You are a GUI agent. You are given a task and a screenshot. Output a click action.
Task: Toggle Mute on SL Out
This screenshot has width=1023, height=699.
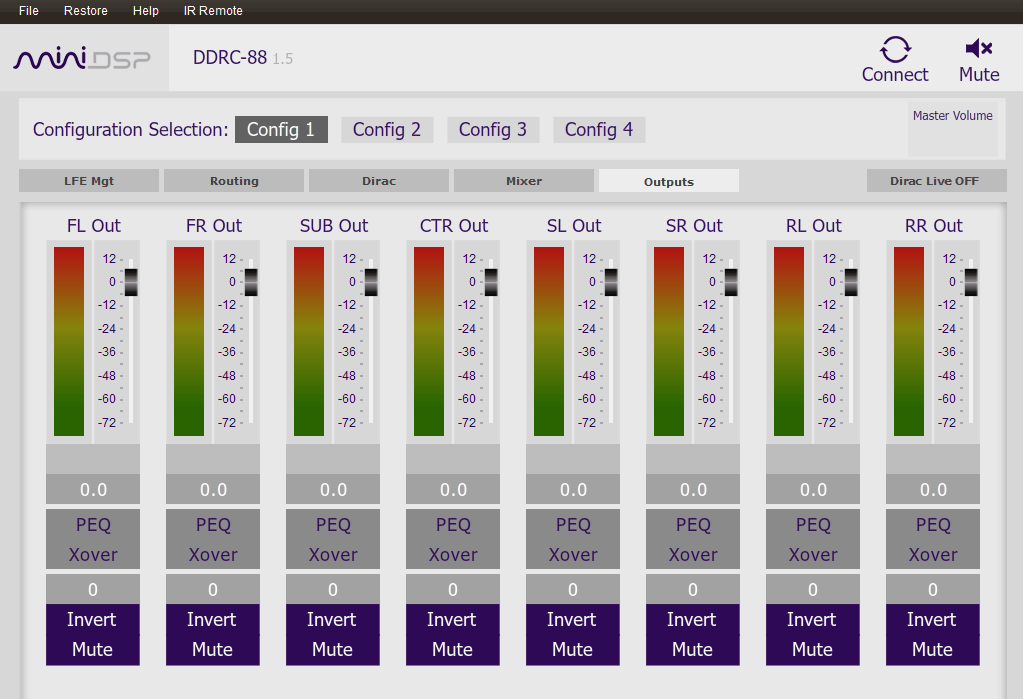coord(573,650)
